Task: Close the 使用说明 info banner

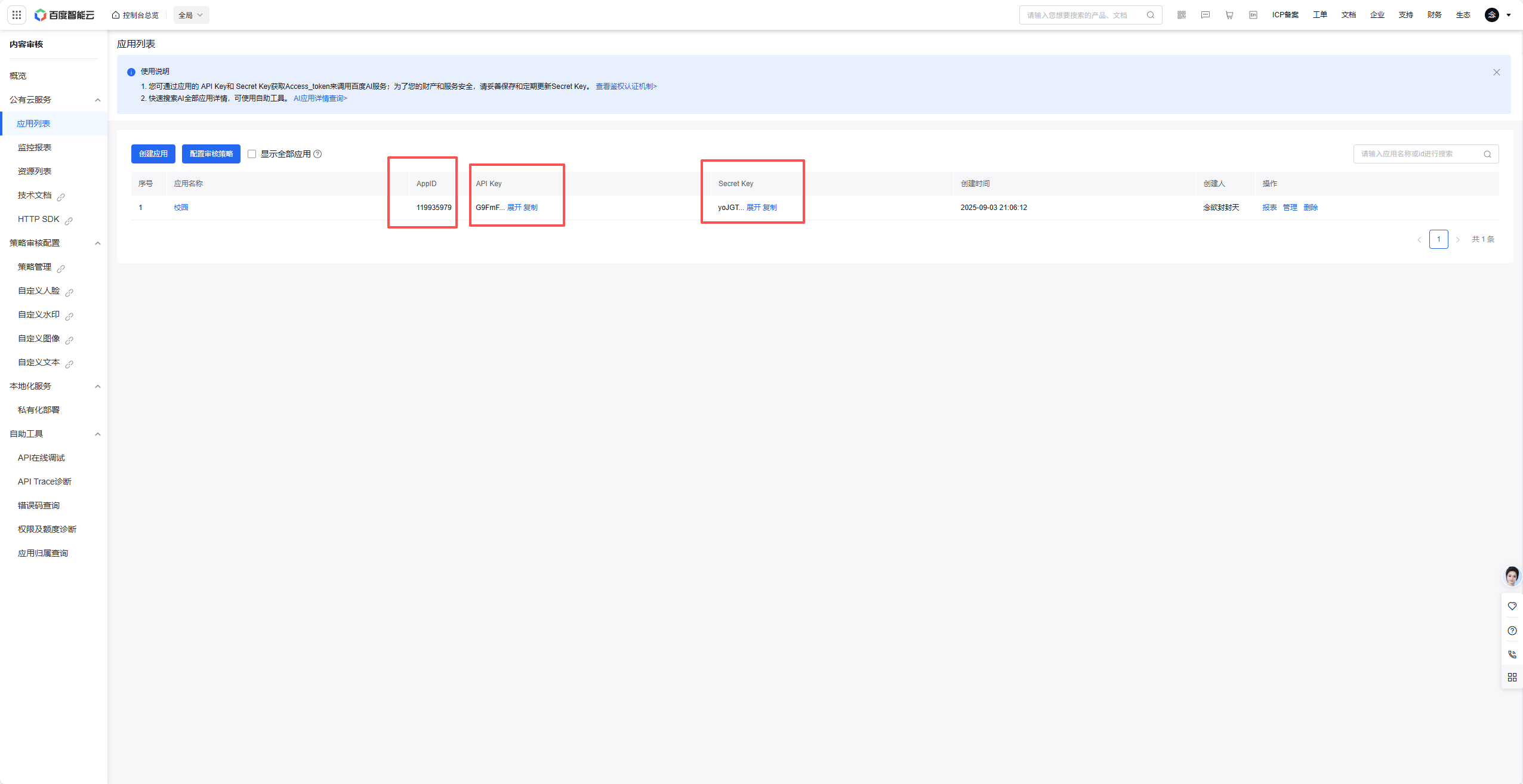Action: [1496, 72]
